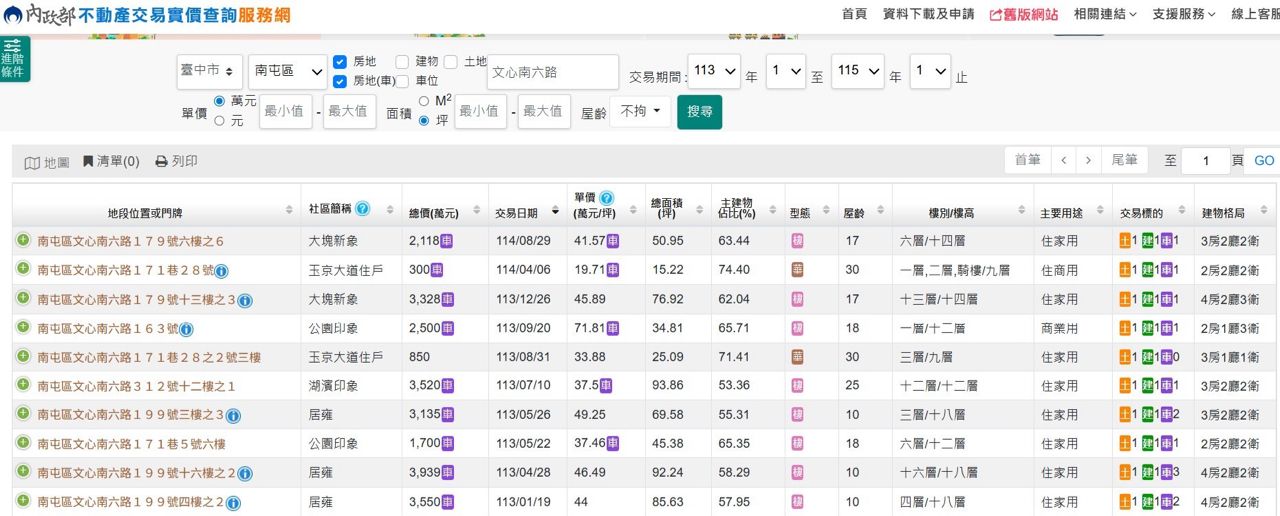Open the 臺中市 city dropdown

click(210, 71)
